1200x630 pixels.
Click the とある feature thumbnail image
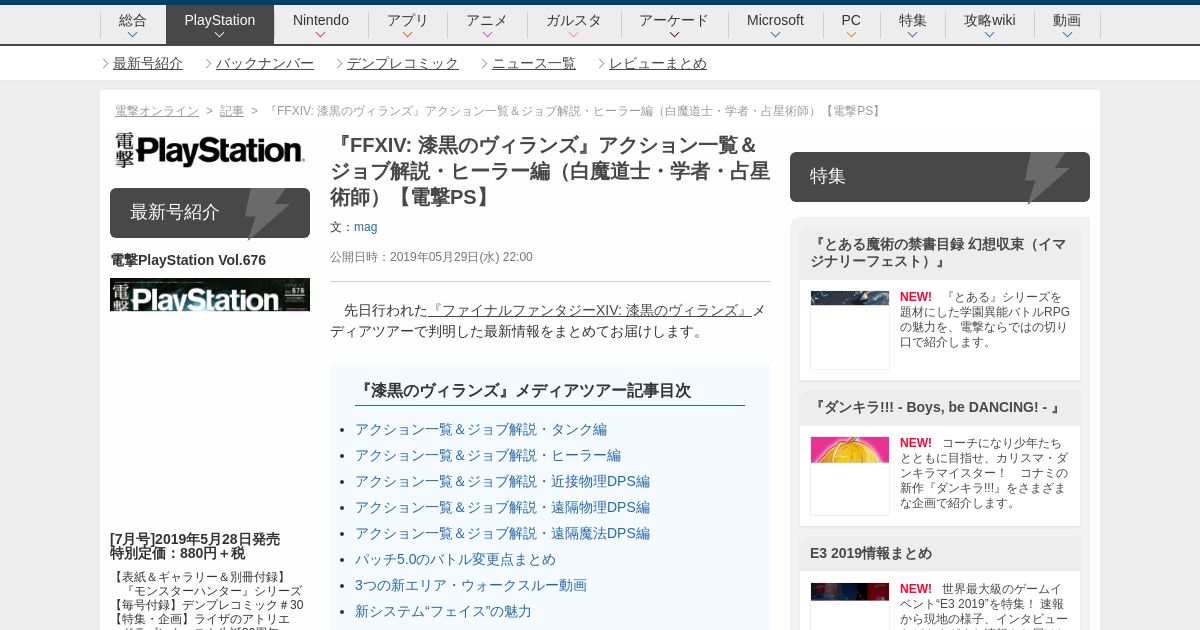tap(850, 330)
